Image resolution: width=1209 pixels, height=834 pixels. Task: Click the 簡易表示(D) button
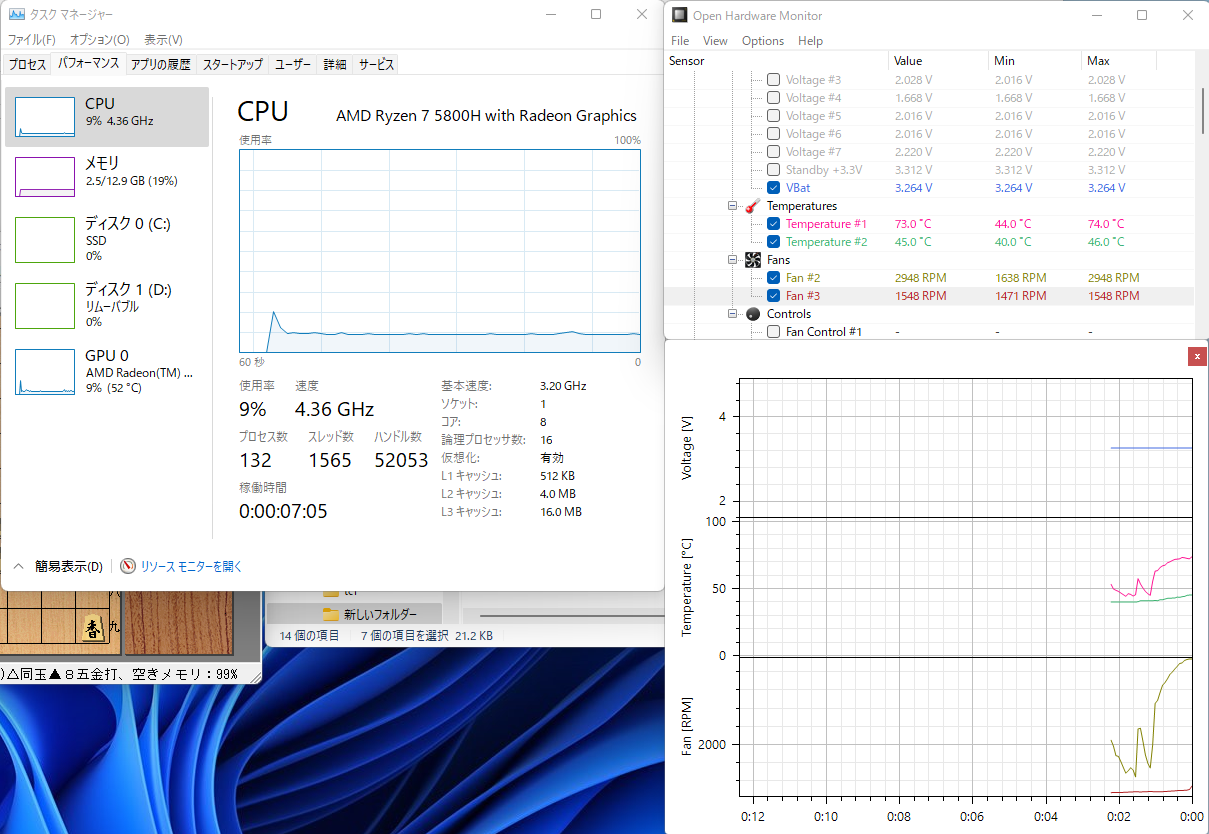[68, 566]
